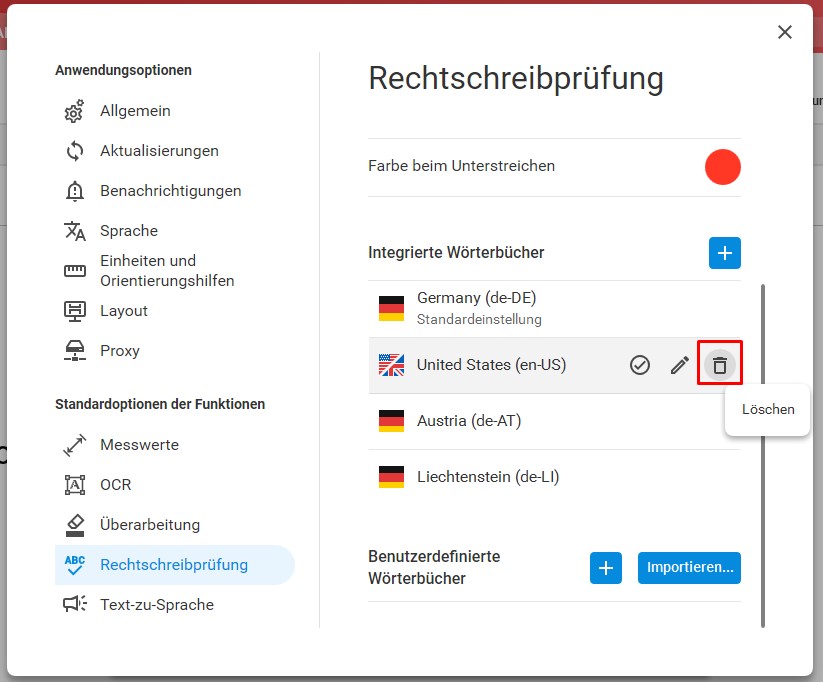Click the Standardeinstellung label under Germany
This screenshot has width=823, height=682.
[479, 319]
